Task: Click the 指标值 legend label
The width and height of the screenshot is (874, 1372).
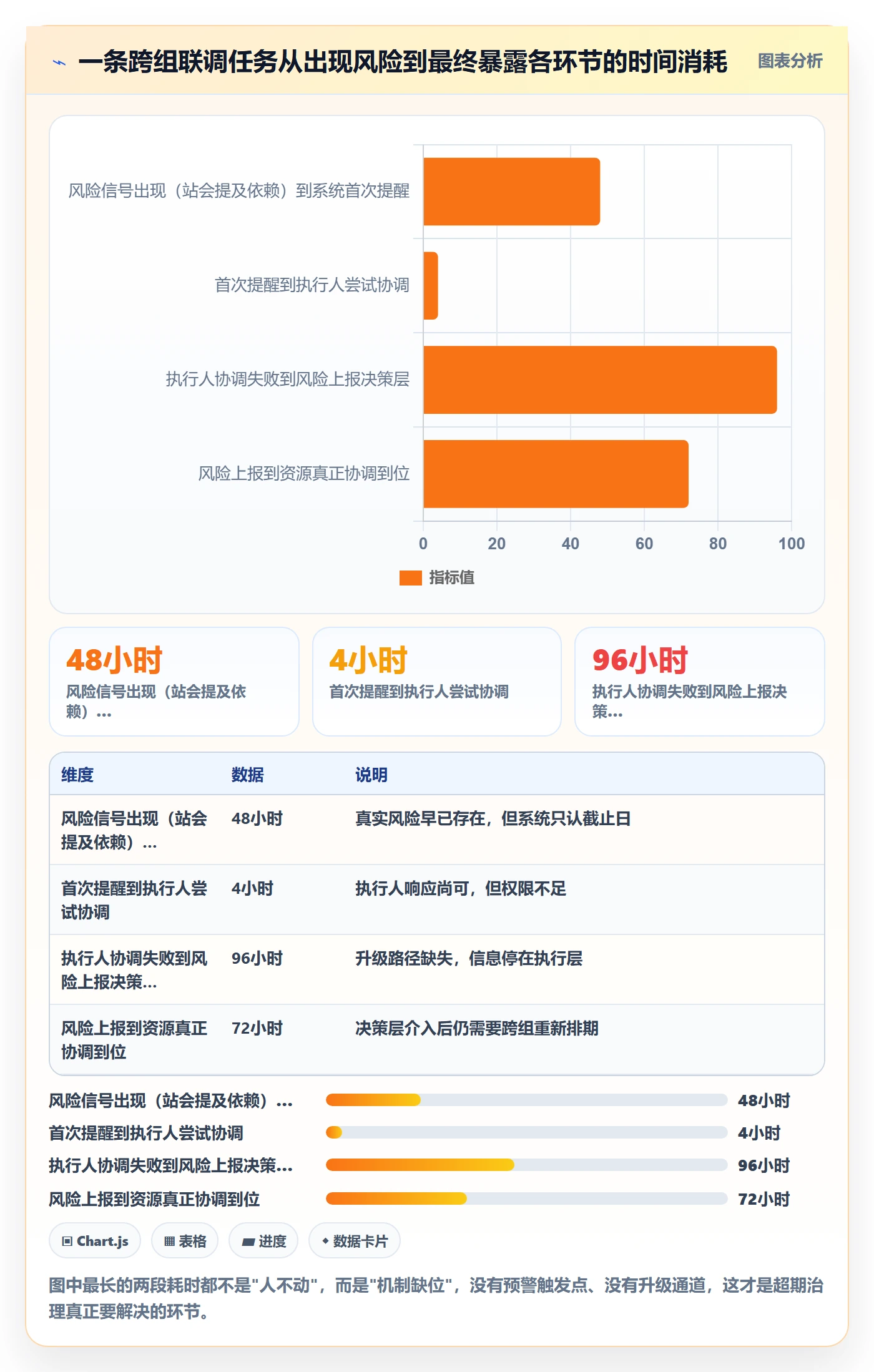Action: coord(451,578)
